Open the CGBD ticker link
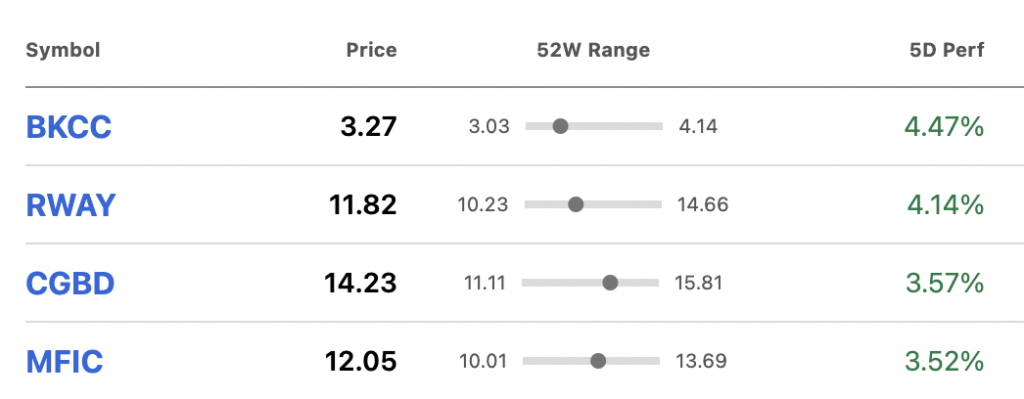1024x399 pixels. pos(71,283)
